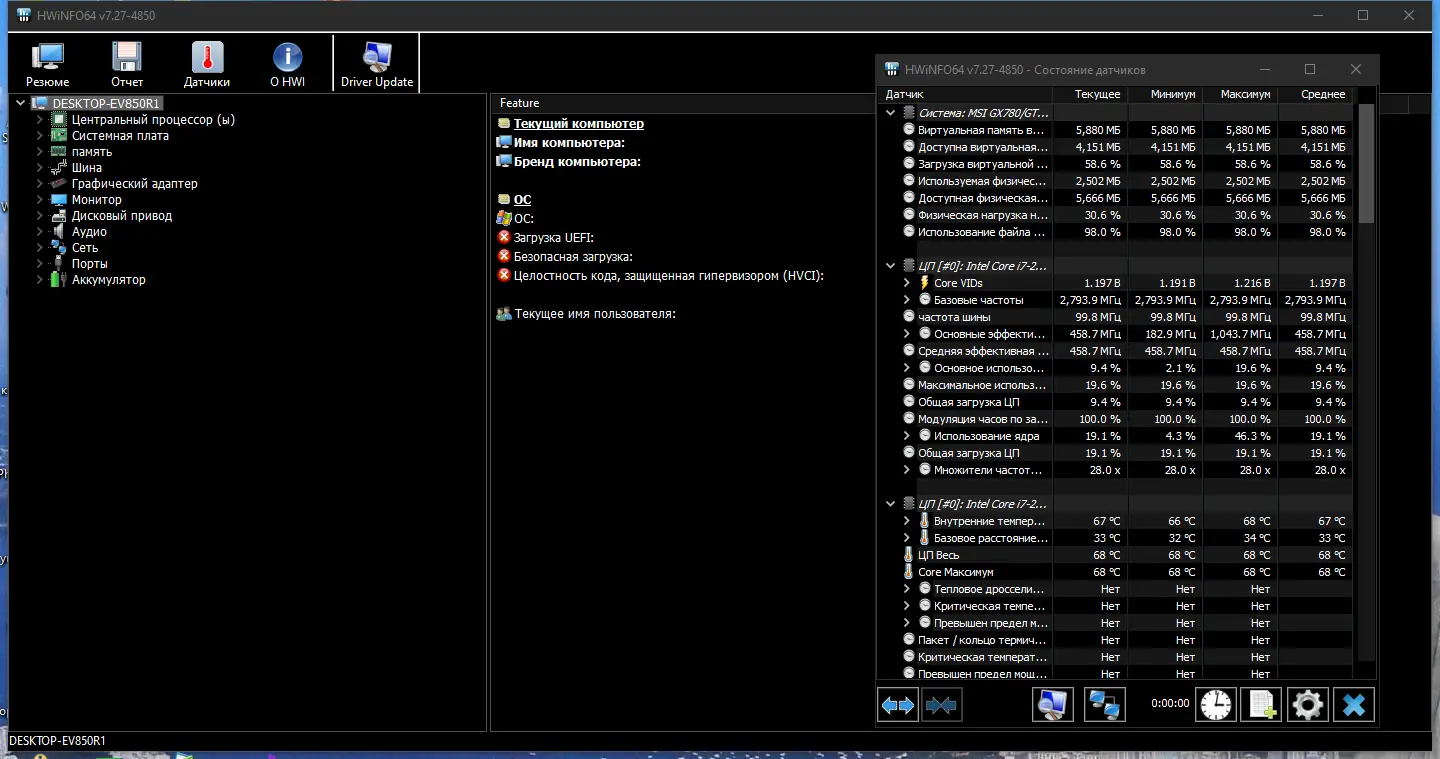Viewport: 1440px width, 759px height.
Task: Click the ЦП Весь temperature row label
Action: click(x=939, y=555)
